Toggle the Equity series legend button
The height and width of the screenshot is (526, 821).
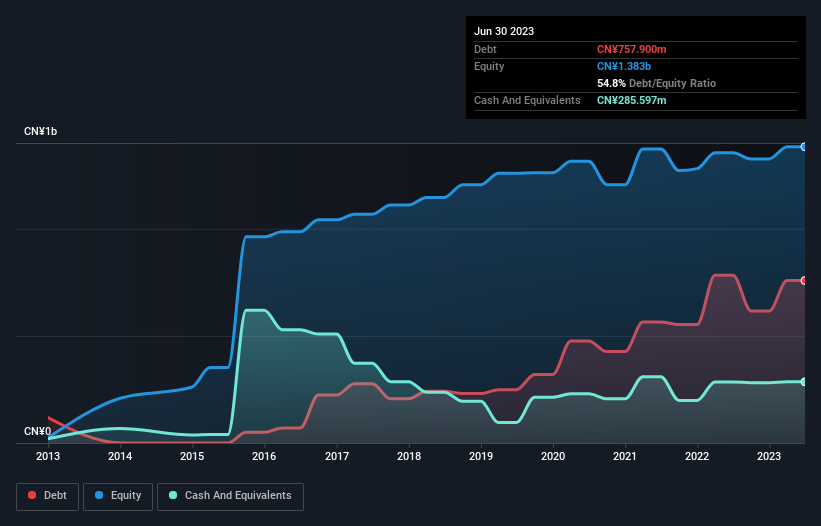pos(118,496)
